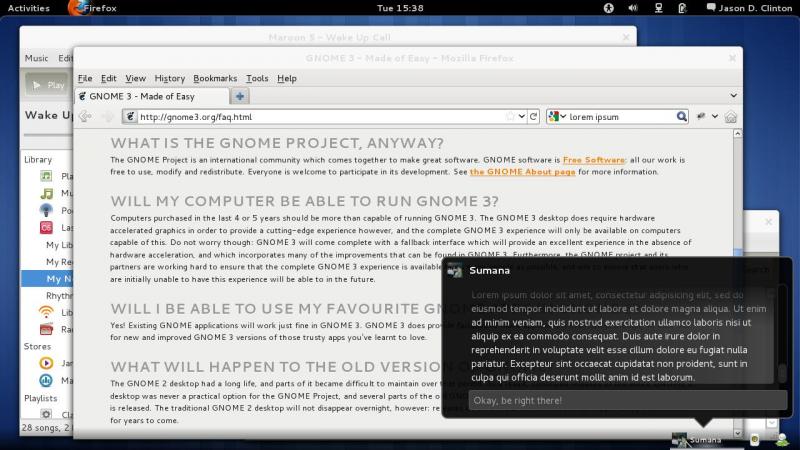800x450 pixels.
Task: Select the GNOME 3 - Made of Easy tab
Action: (x=152, y=96)
